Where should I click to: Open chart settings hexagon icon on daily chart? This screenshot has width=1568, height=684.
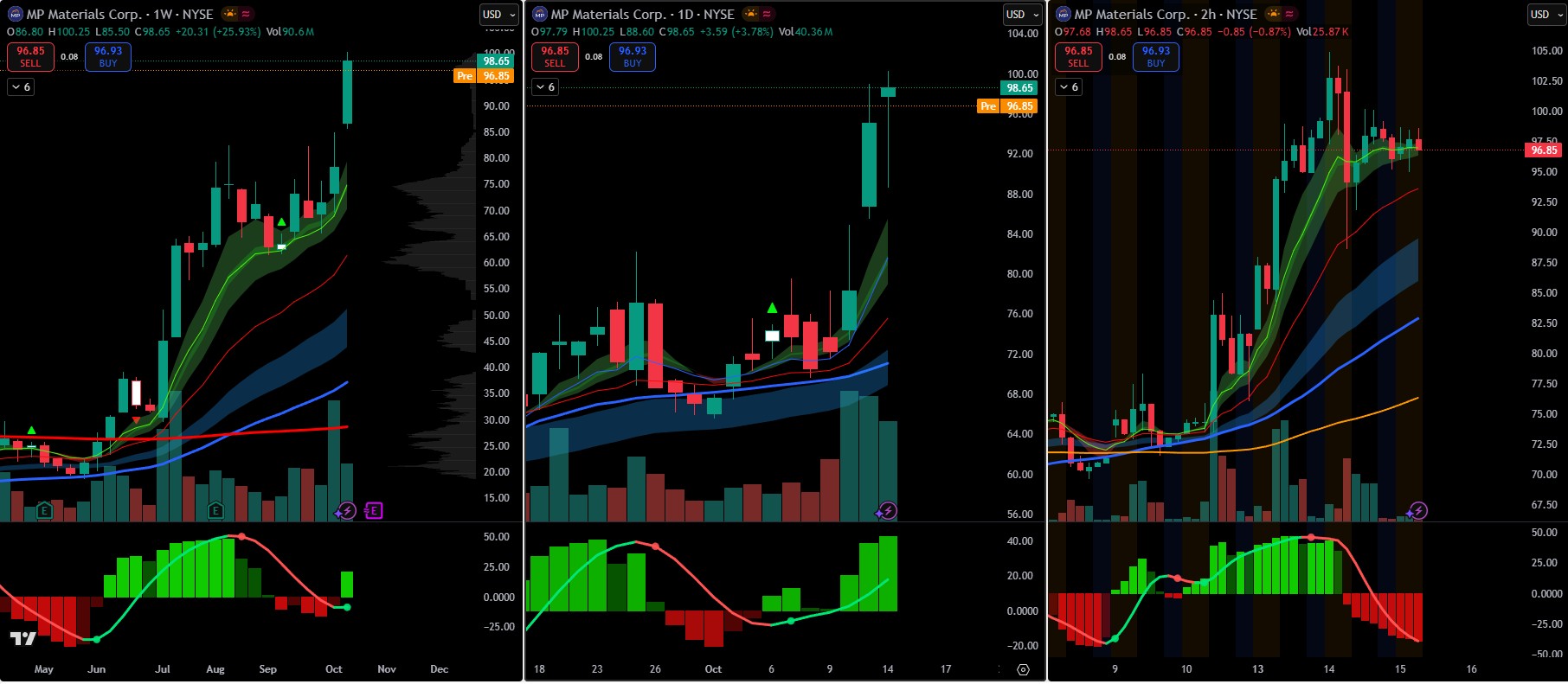(1023, 669)
